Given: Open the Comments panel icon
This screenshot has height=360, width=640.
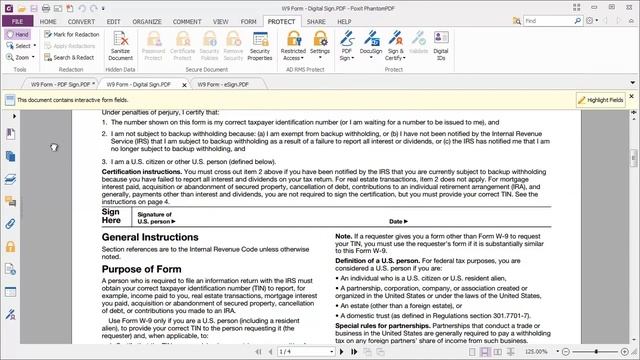Looking at the screenshot, I should pyautogui.click(x=11, y=201).
